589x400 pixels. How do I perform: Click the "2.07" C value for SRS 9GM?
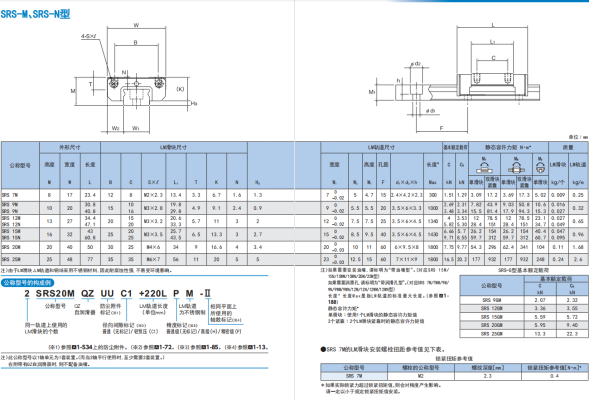[540, 300]
